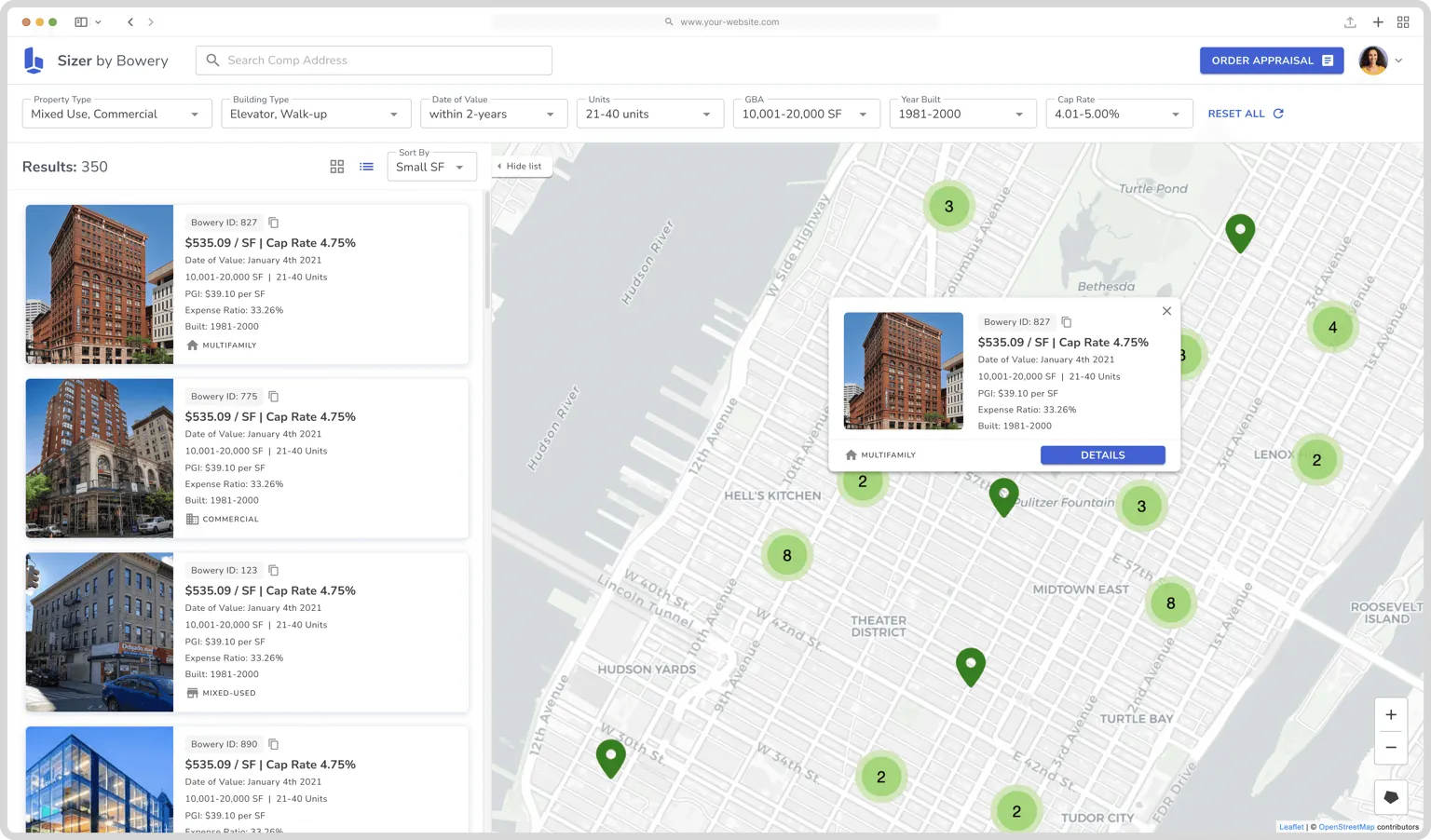The height and width of the screenshot is (840, 1431).
Task: Toggle the browser sidebar
Action: pyautogui.click(x=81, y=21)
